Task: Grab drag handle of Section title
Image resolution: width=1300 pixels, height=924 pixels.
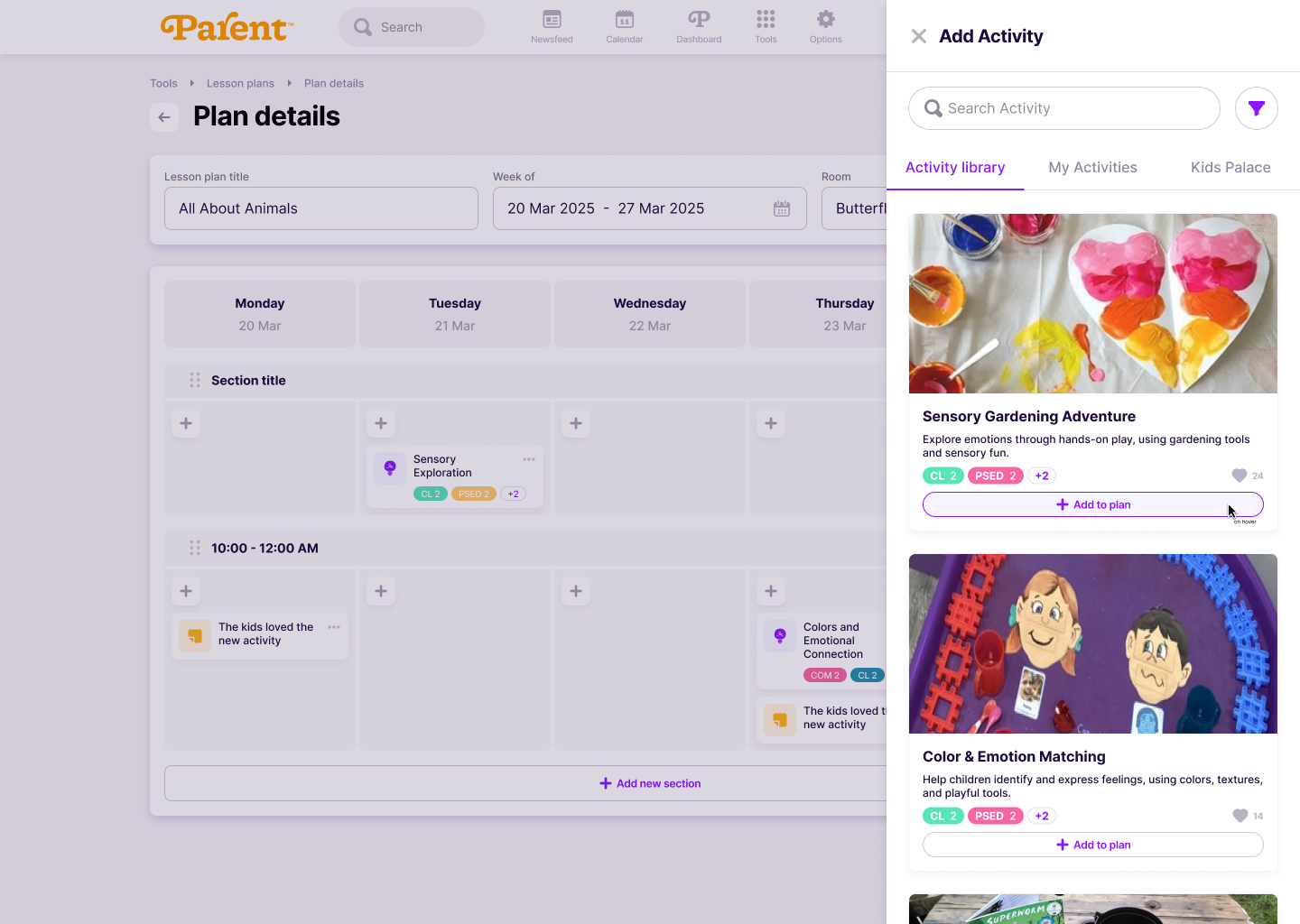Action: pos(195,381)
